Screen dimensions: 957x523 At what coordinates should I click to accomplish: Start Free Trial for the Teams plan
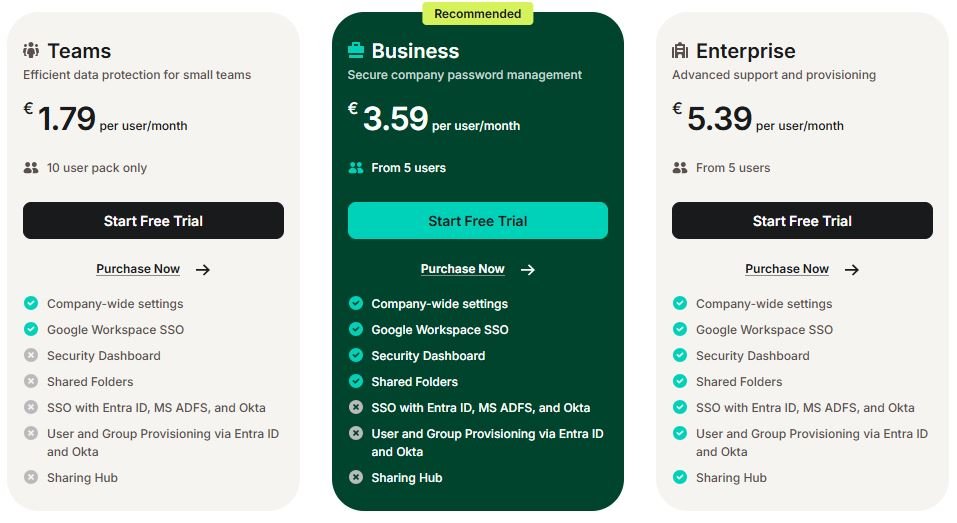tap(153, 220)
